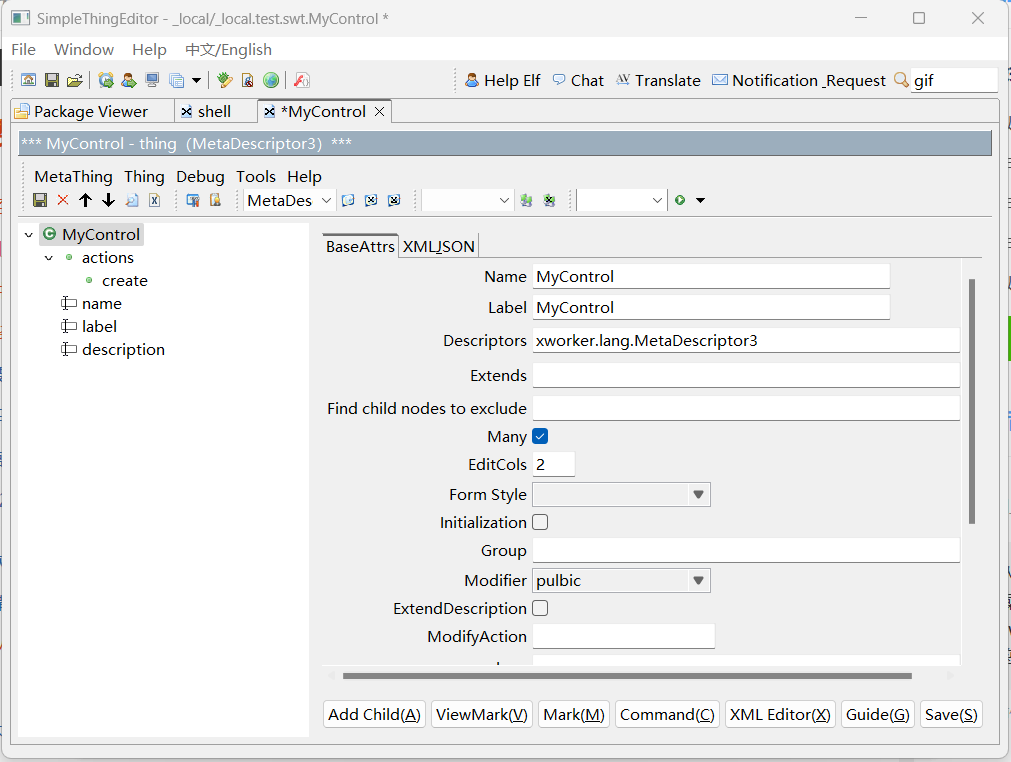Viewport: 1011px width, 762px height.
Task: Uncheck the Many checkbox
Action: pyautogui.click(x=539, y=436)
